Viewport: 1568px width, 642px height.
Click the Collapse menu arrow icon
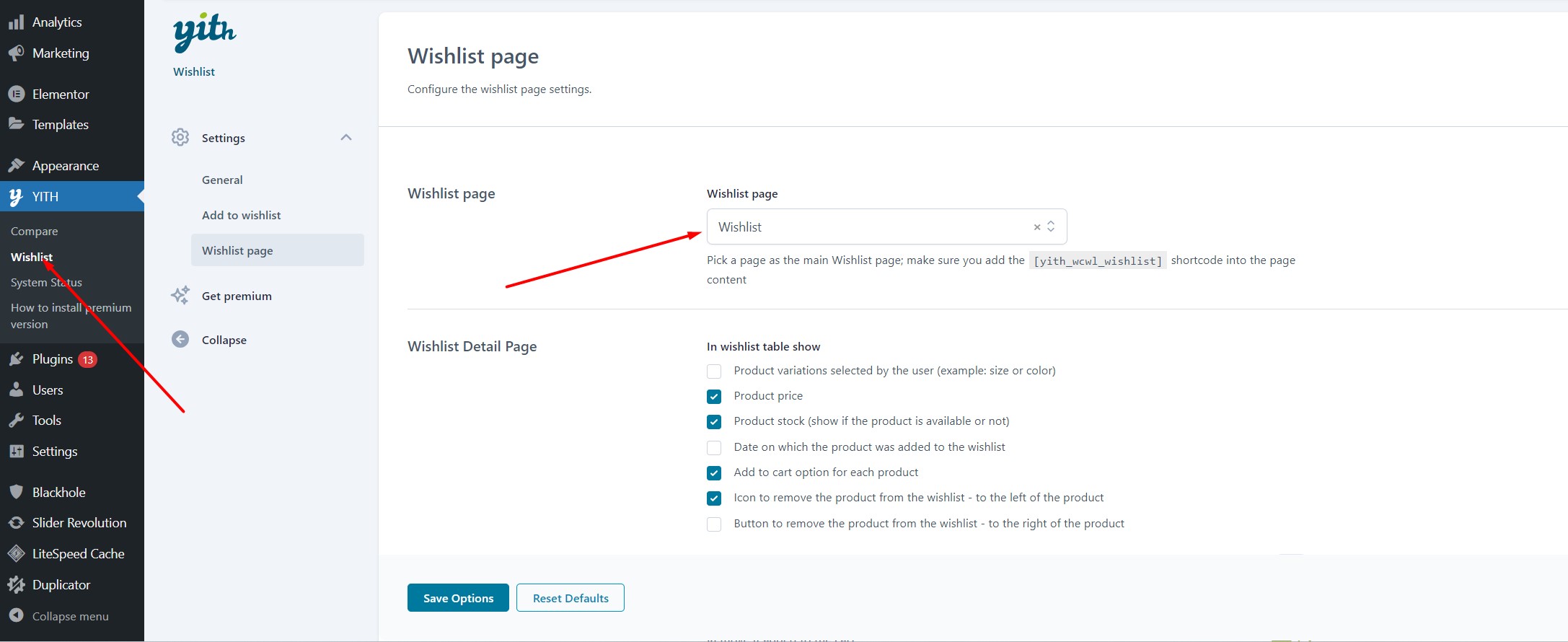pos(16,616)
